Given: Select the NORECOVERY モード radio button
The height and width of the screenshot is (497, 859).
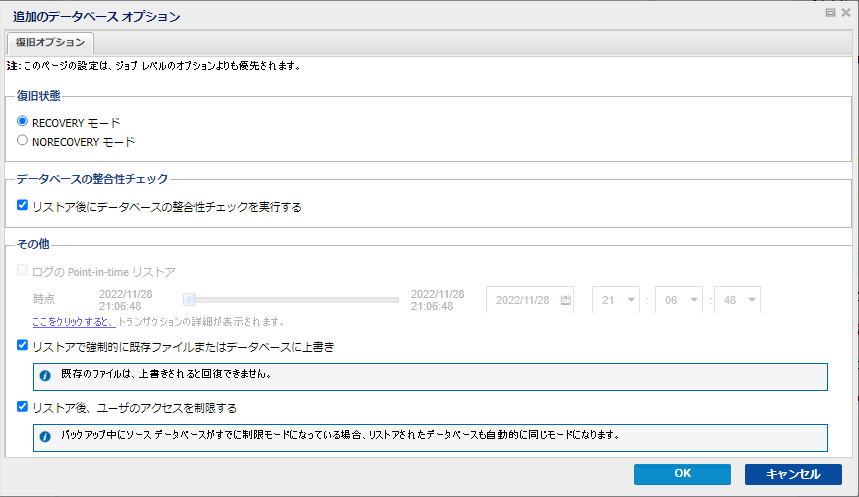Looking at the screenshot, I should [x=22, y=140].
